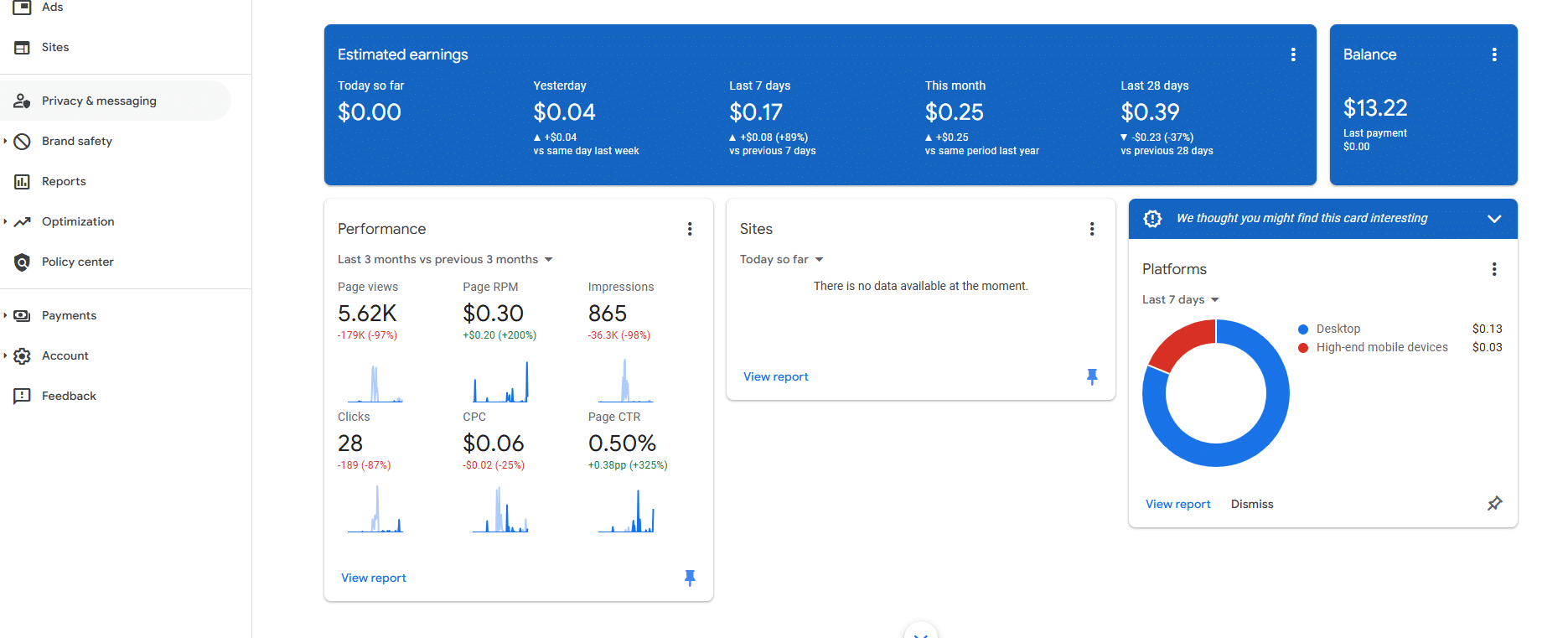Screen dimensions: 1568x638
Task: Click the blue Desktop legend color dot
Action: click(x=1303, y=329)
